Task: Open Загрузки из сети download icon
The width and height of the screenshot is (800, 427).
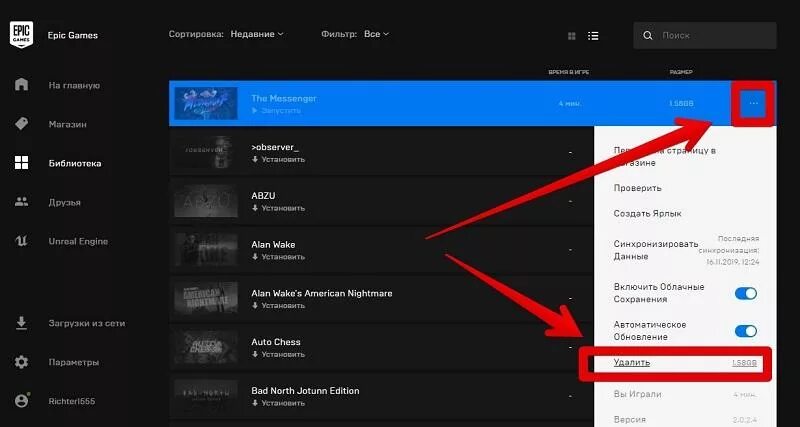Action: (21, 323)
